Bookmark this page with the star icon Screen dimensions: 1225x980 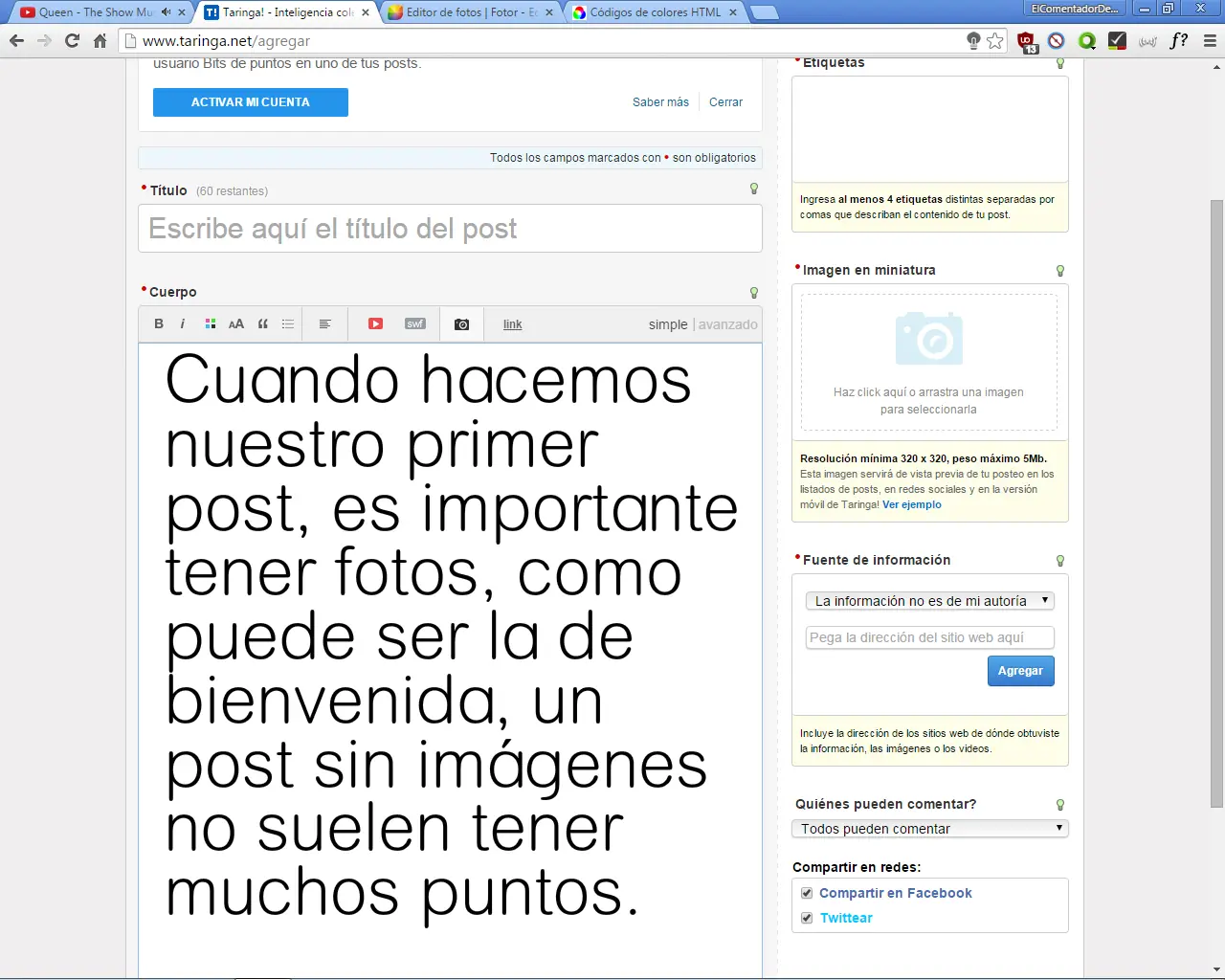[995, 40]
